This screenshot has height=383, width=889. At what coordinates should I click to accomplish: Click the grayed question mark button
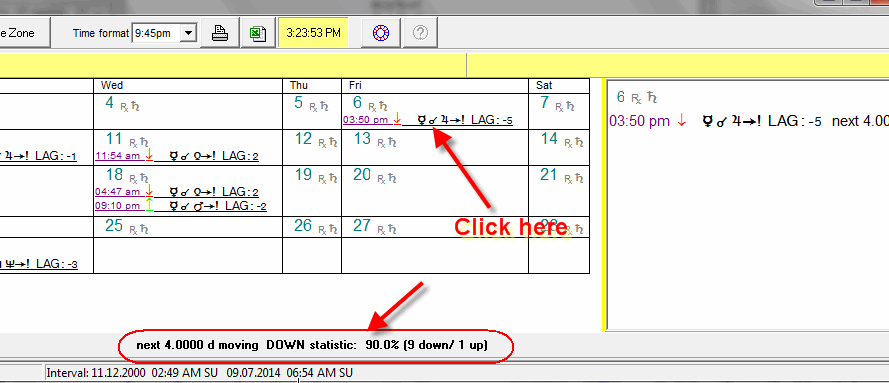coord(420,33)
